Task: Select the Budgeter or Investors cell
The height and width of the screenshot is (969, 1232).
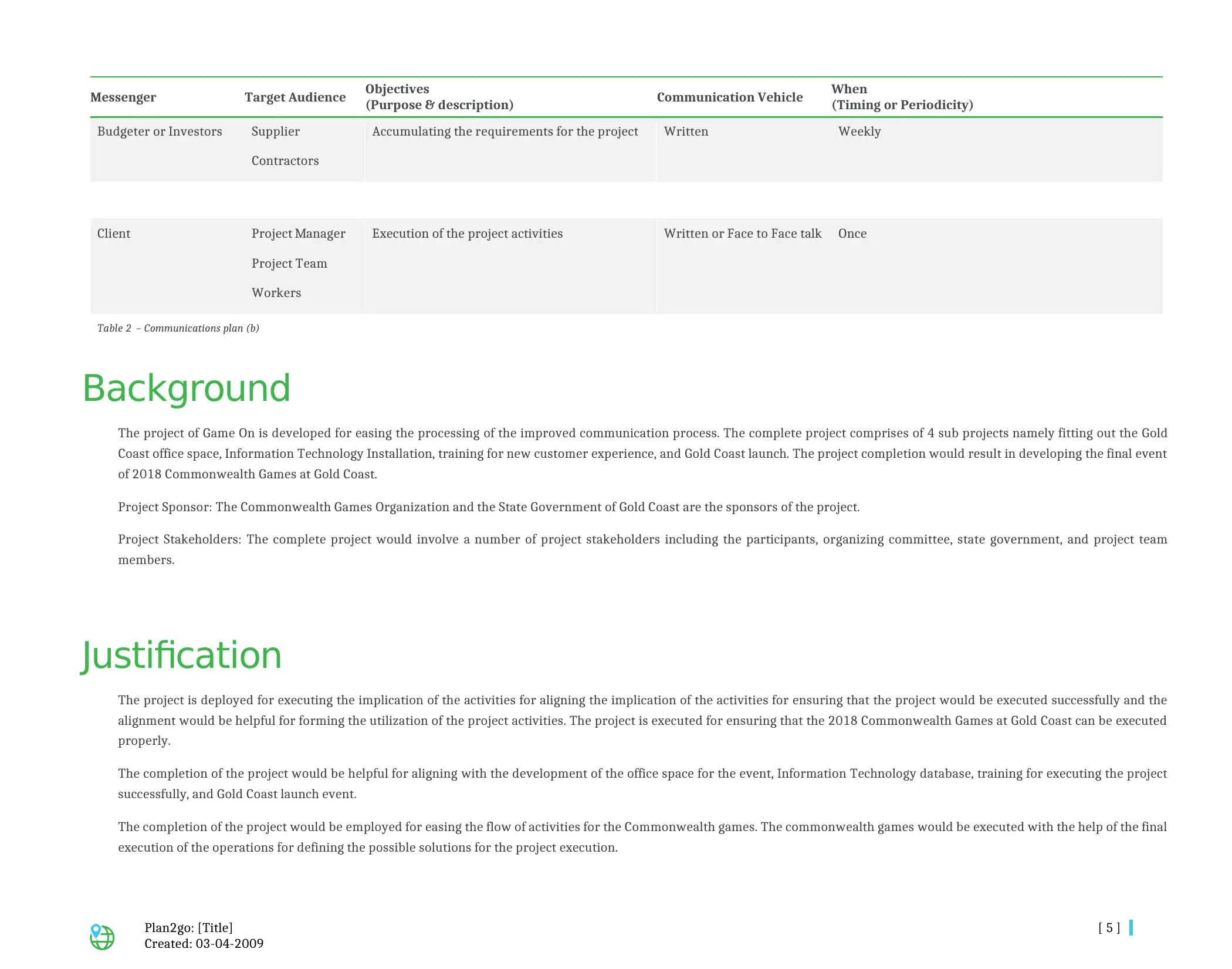Action: tap(160, 131)
